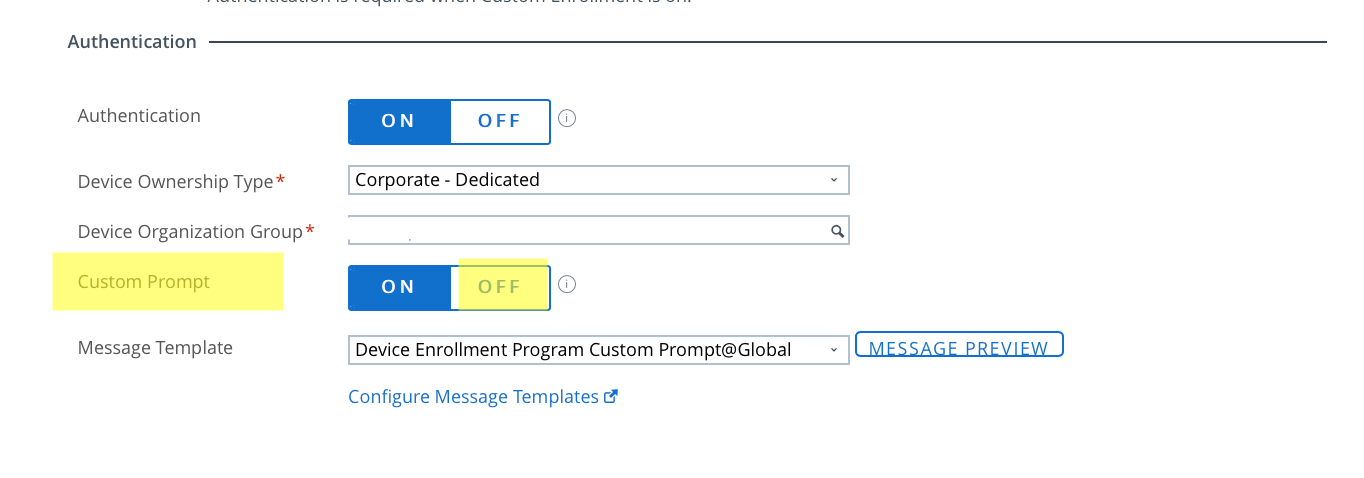Disable Custom Prompt with the OFF button
The image size is (1364, 478).
pos(500,287)
